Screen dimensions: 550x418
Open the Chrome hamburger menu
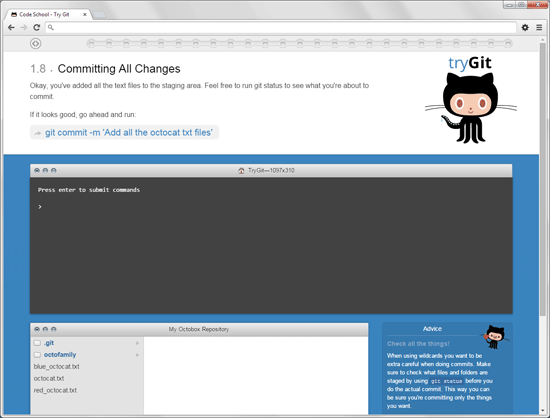coord(539,27)
